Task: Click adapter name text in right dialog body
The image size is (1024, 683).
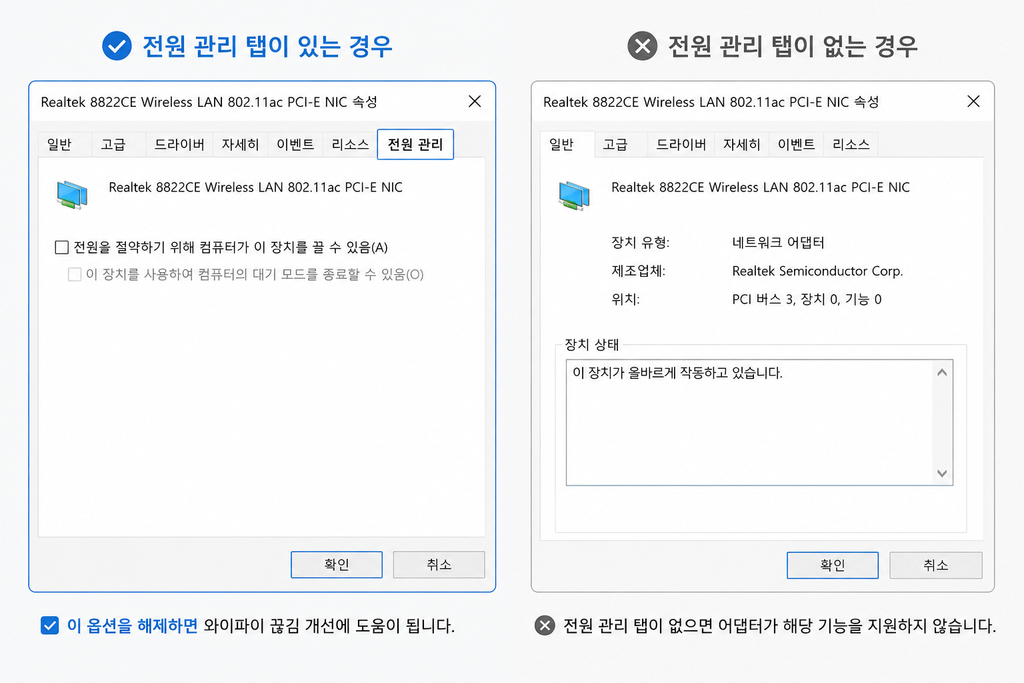Action: 760,187
